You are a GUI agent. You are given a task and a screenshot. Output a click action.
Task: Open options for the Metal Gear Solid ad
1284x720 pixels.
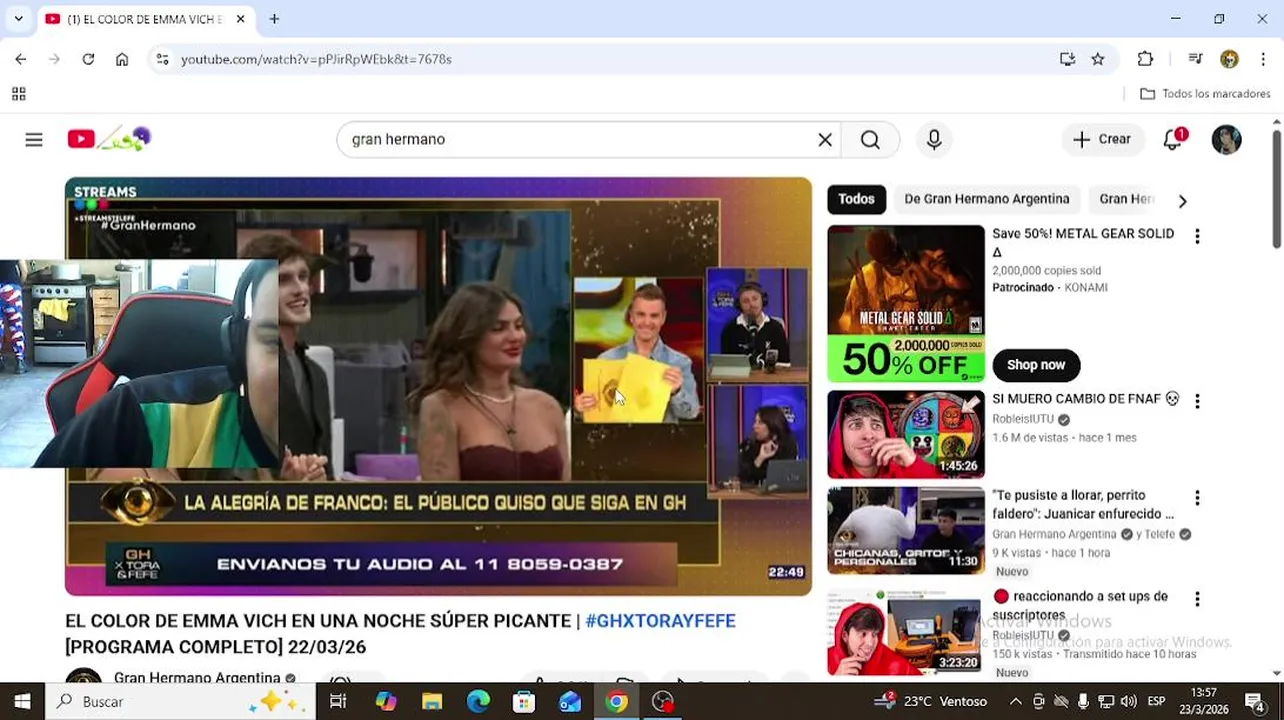point(1197,237)
